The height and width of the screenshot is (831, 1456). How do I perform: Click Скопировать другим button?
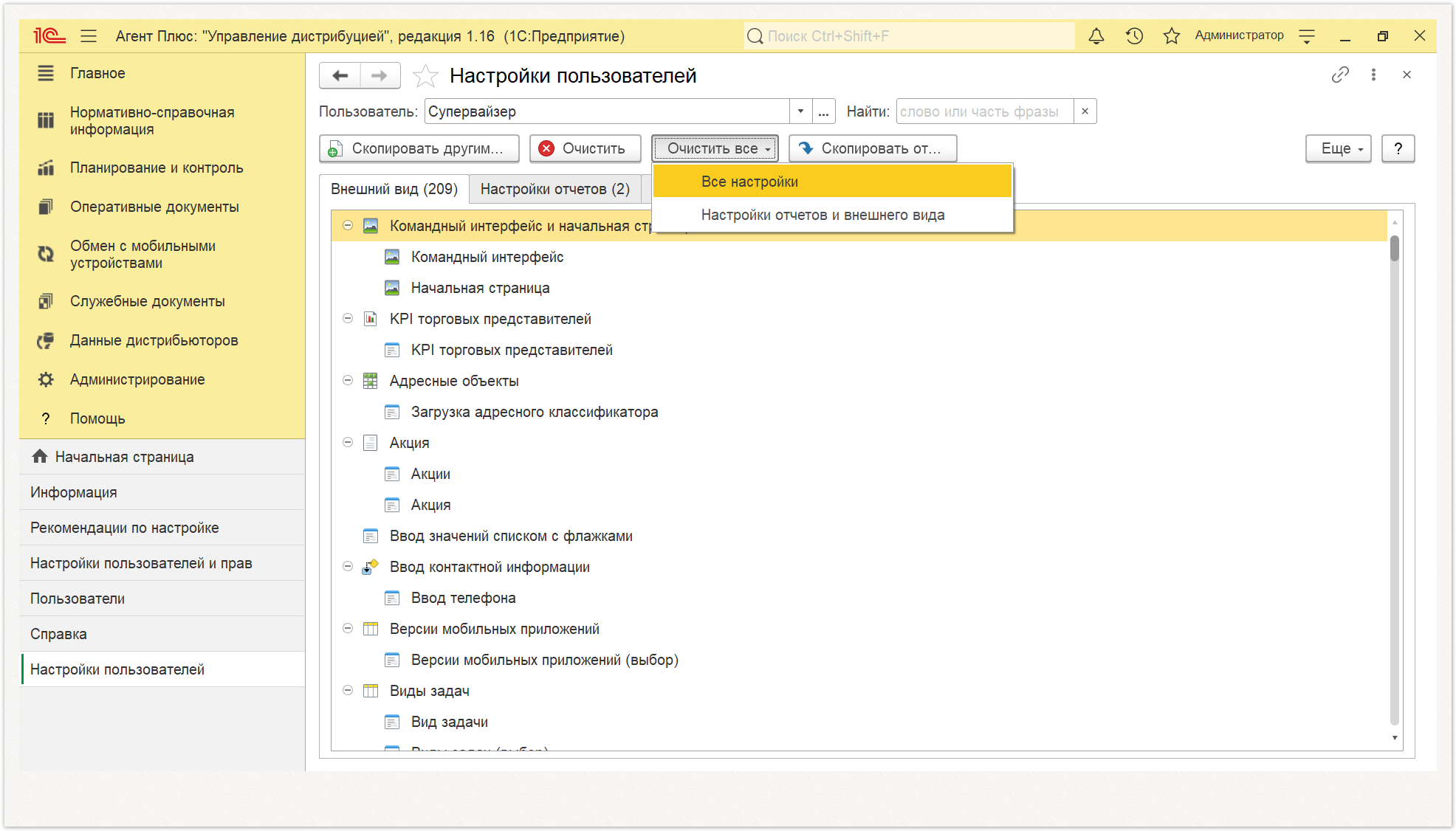419,148
